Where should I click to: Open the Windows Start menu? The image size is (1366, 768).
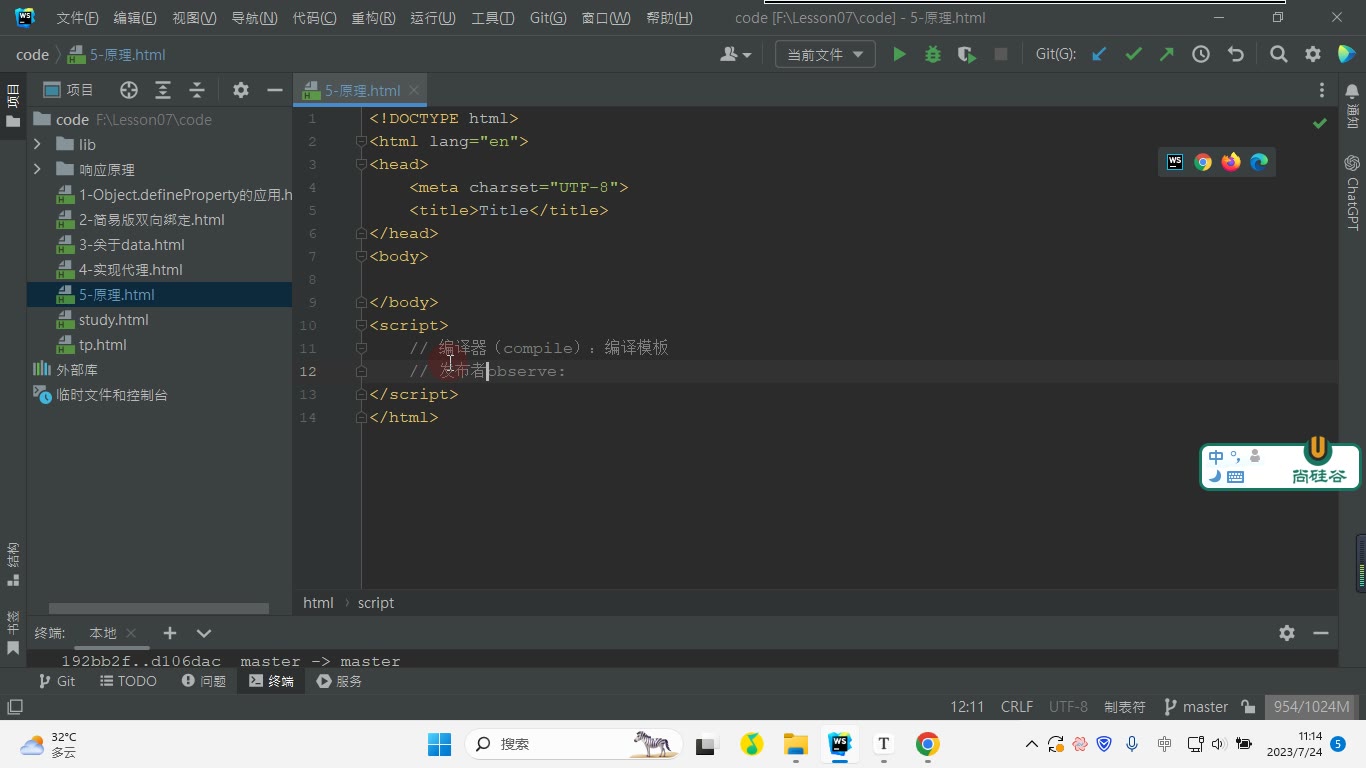(x=439, y=744)
